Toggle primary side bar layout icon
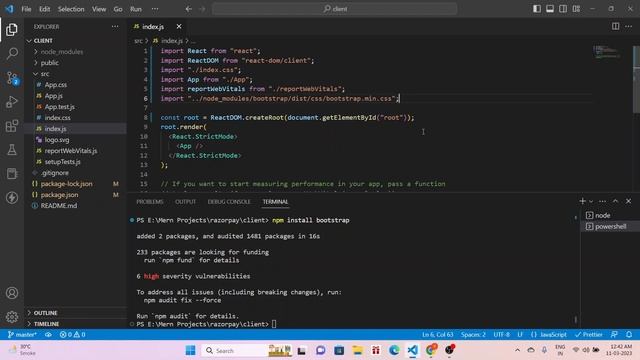640x360 pixels. (537, 9)
